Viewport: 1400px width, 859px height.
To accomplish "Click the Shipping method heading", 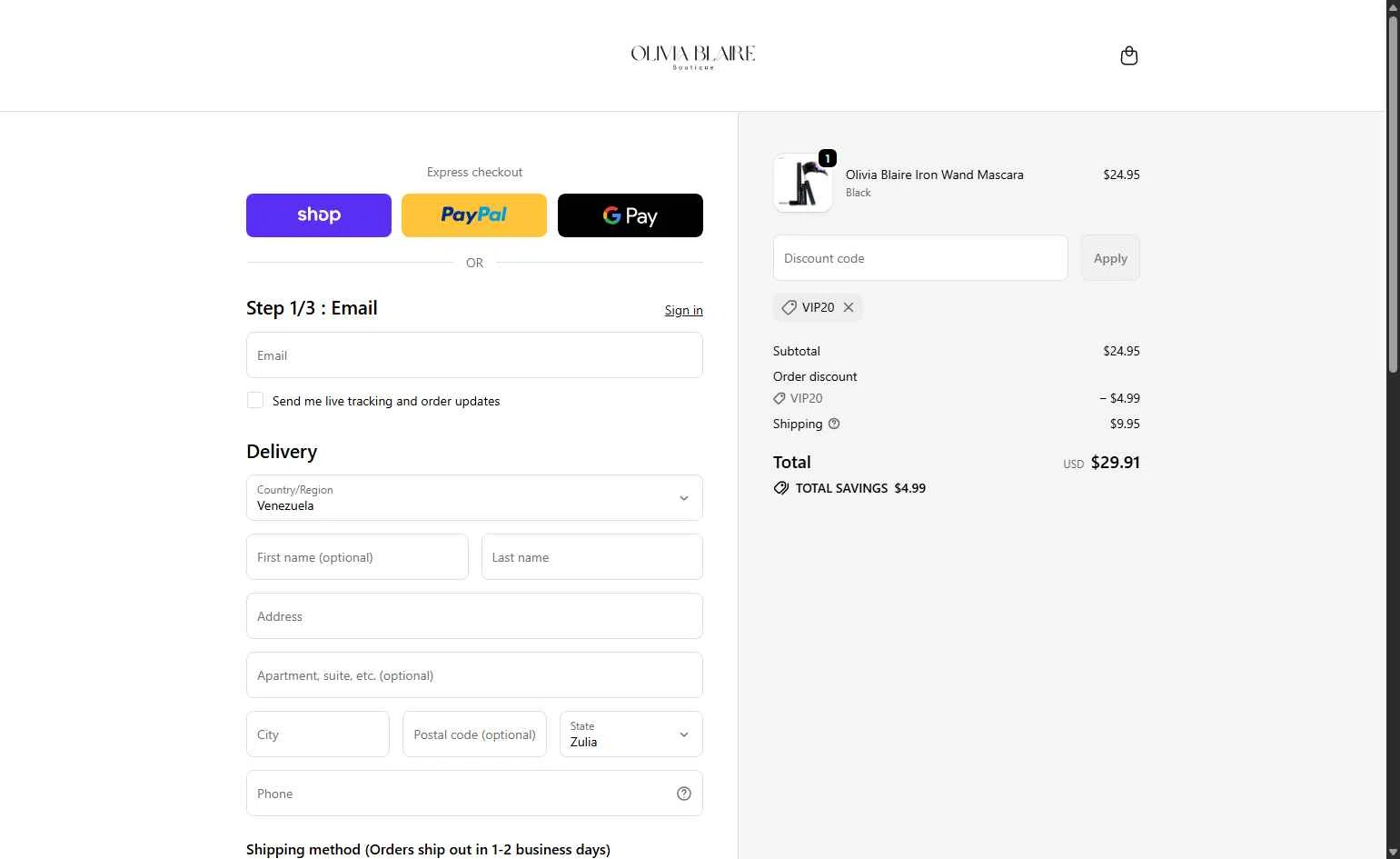I will pyautogui.click(x=428, y=849).
